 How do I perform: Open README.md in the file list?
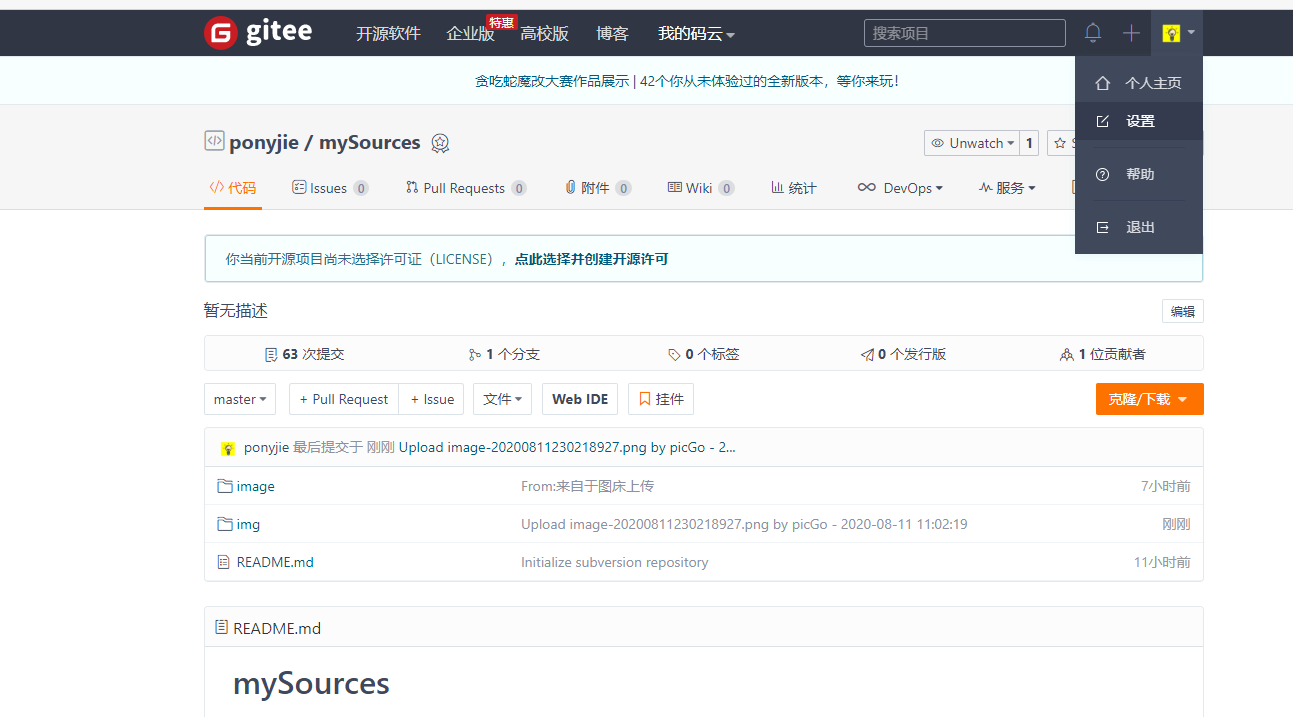coord(275,562)
